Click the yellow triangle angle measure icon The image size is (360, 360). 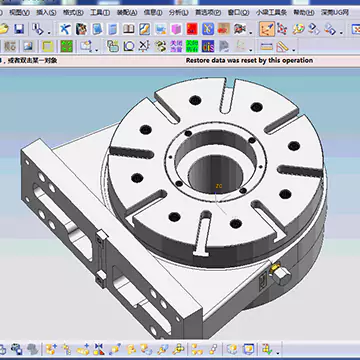283,46
